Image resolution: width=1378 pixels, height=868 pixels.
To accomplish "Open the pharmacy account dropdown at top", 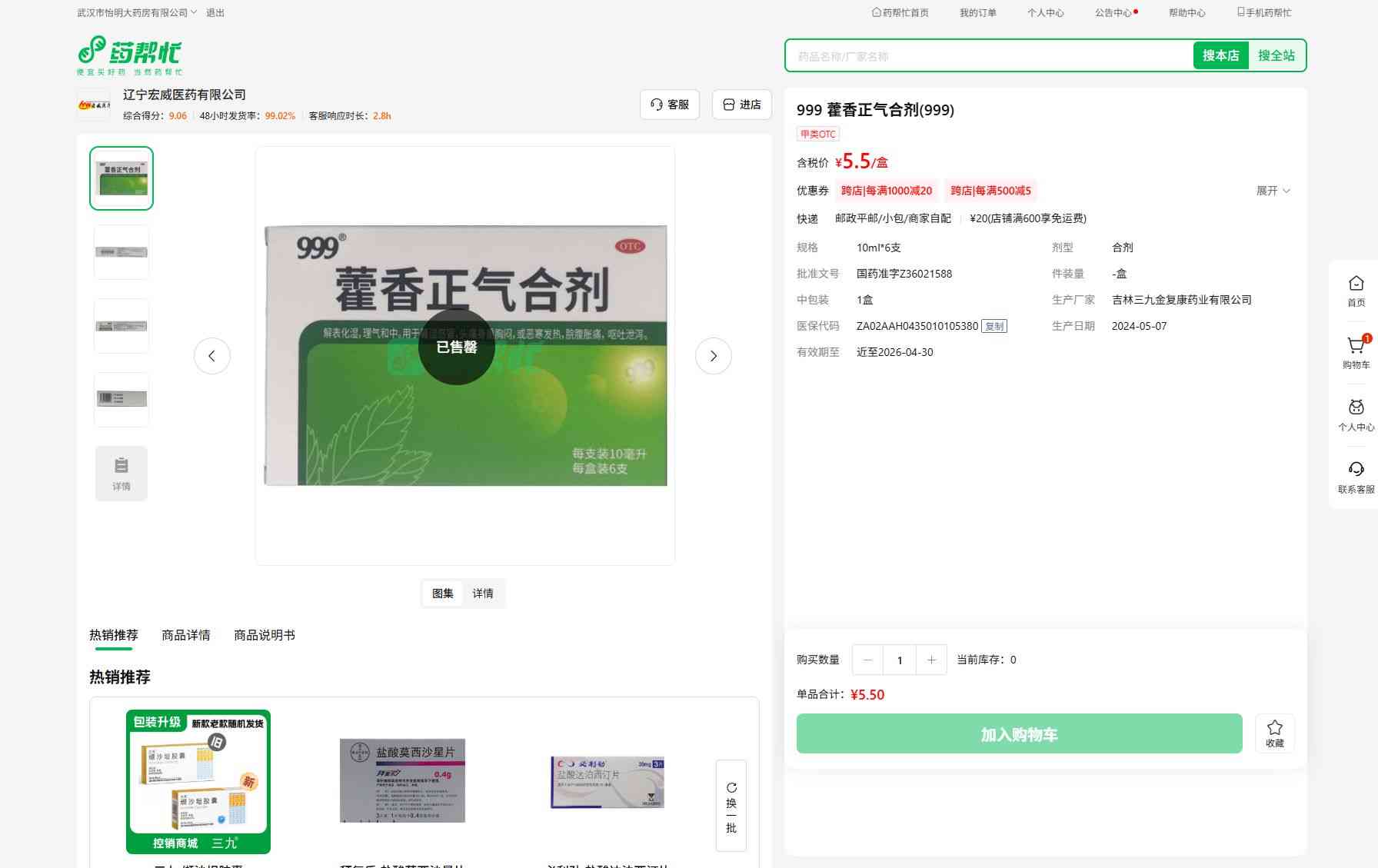I will coord(137,12).
